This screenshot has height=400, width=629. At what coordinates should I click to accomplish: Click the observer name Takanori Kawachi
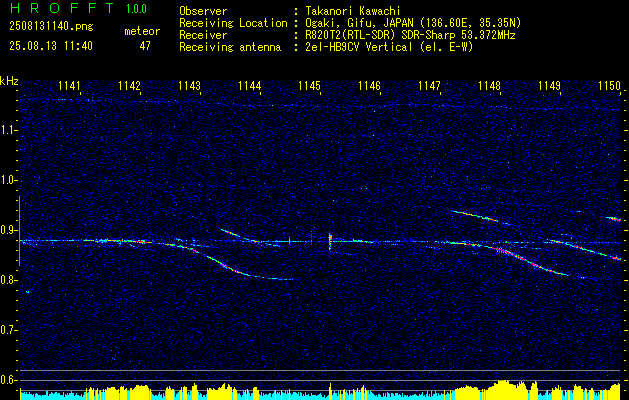coord(353,11)
